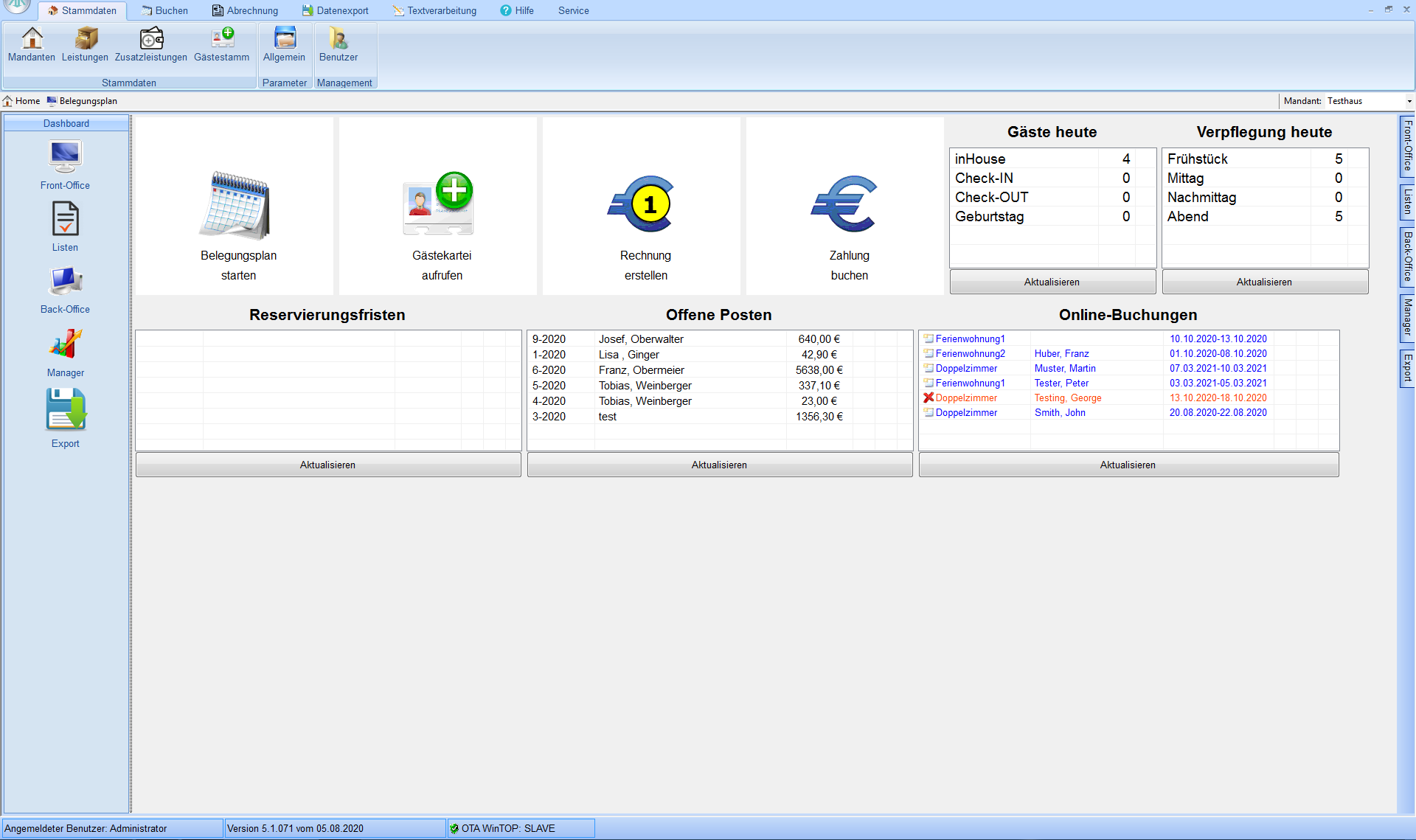This screenshot has height=840, width=1416.
Task: Select open item 6-2020 Franz, Obermeier
Action: coord(641,370)
